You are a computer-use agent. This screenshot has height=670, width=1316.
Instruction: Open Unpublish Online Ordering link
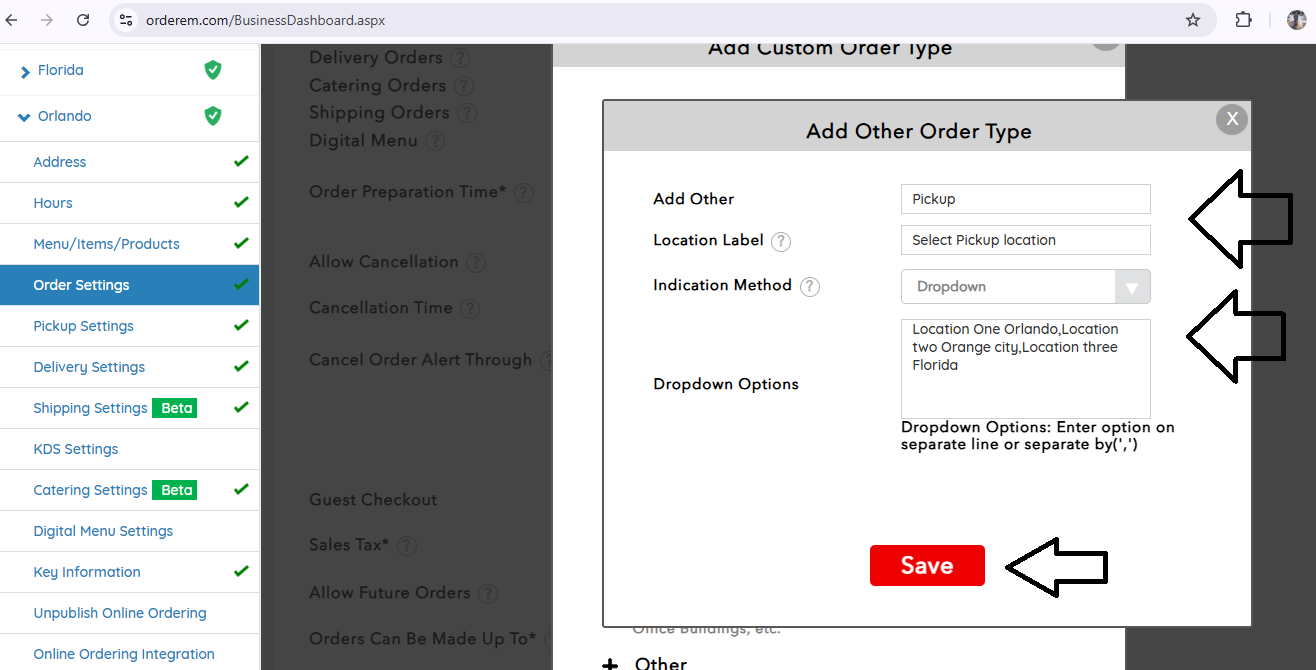click(x=120, y=613)
